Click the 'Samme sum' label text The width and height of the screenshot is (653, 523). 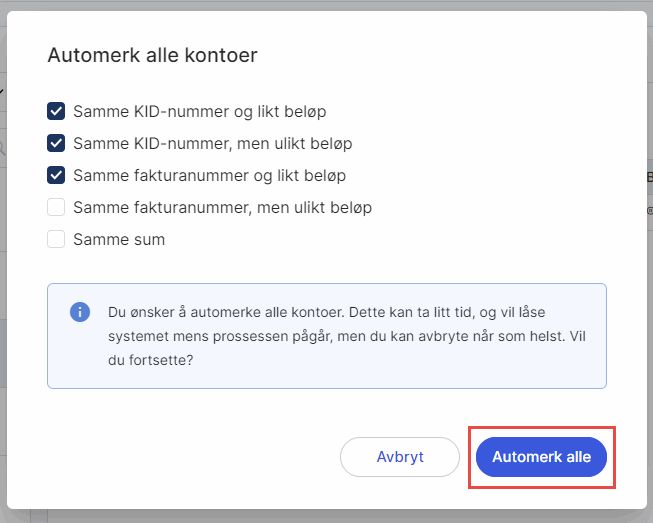[119, 239]
